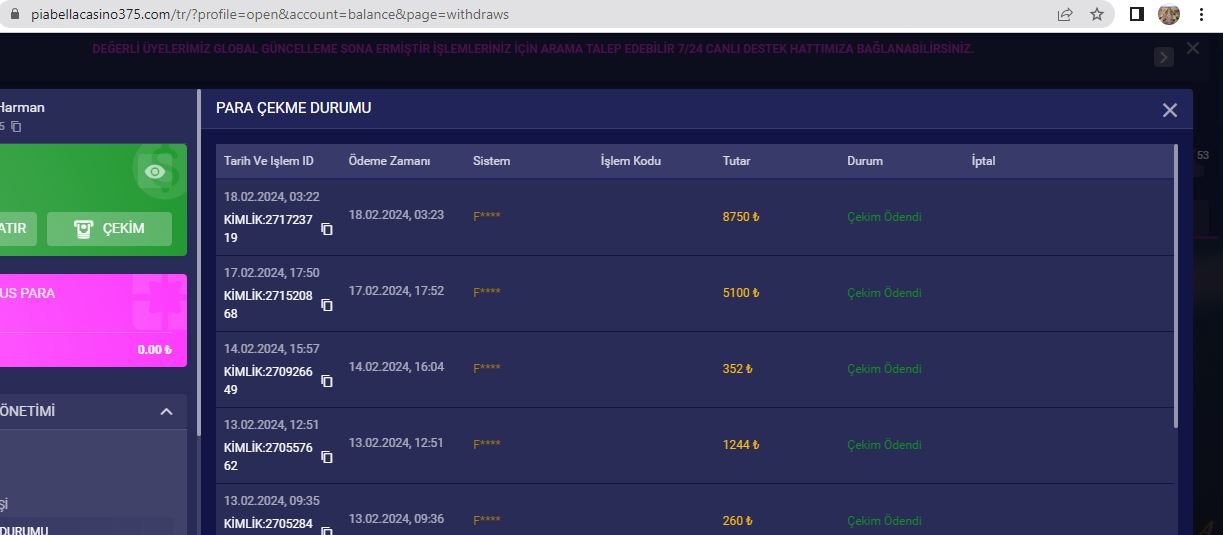
Task: Copy the ID of the 18.02.2024 withdrawal
Action: point(327,229)
